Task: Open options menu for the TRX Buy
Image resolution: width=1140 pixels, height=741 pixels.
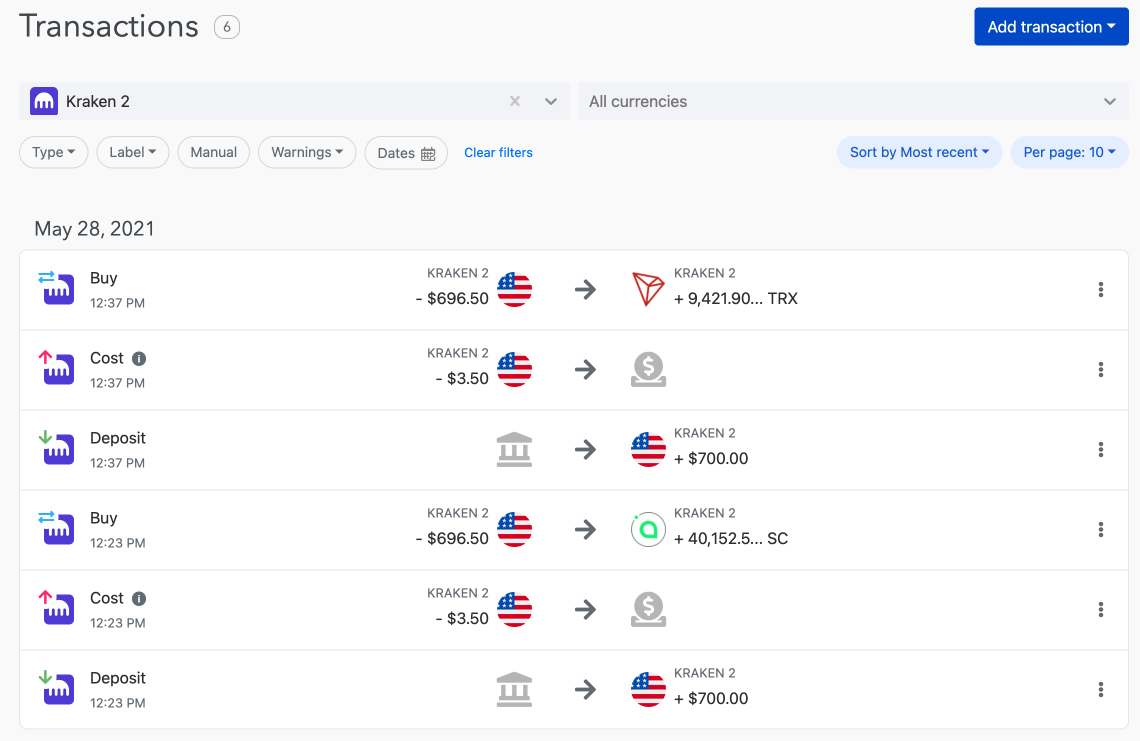Action: (x=1101, y=289)
